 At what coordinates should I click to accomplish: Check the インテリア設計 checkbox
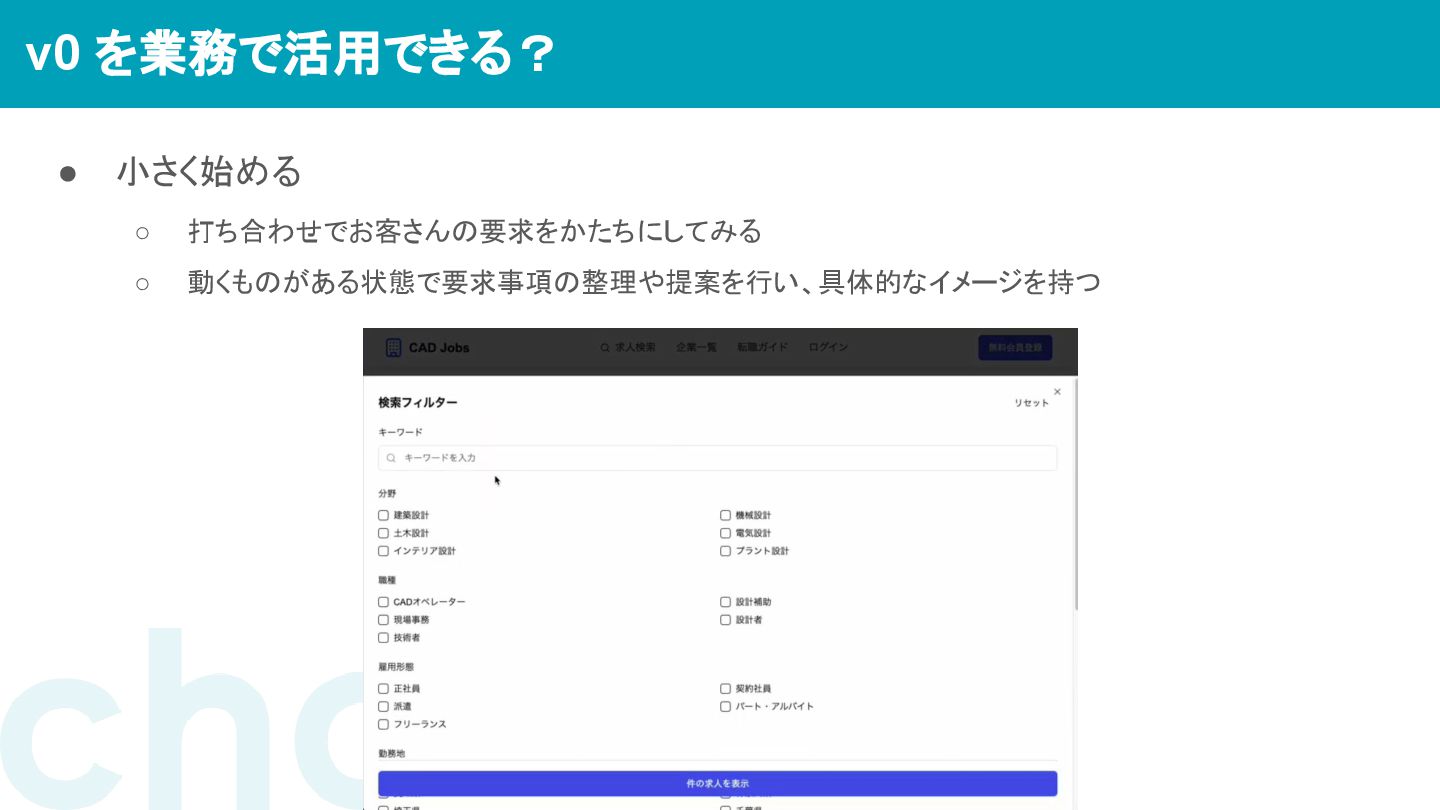383,551
